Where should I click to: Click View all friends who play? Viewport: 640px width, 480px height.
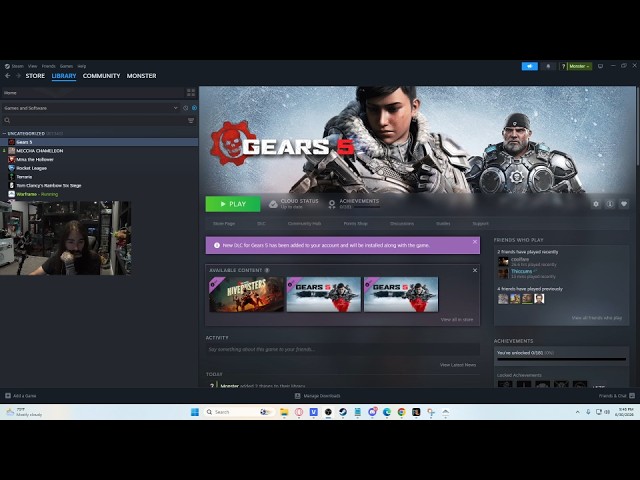[x=597, y=318]
